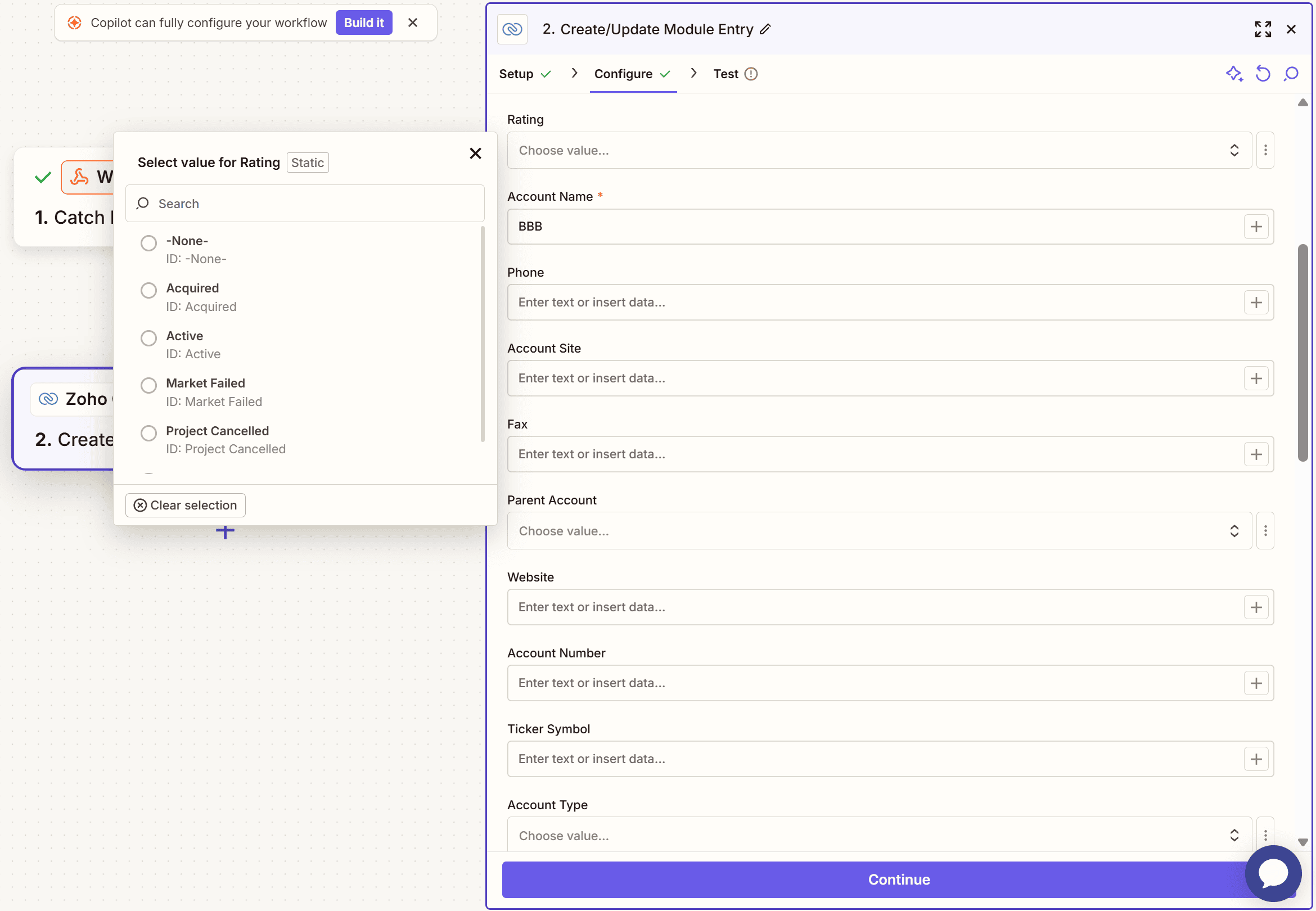This screenshot has width=1316, height=911.
Task: Select the -None- rating radio button
Action: (x=148, y=243)
